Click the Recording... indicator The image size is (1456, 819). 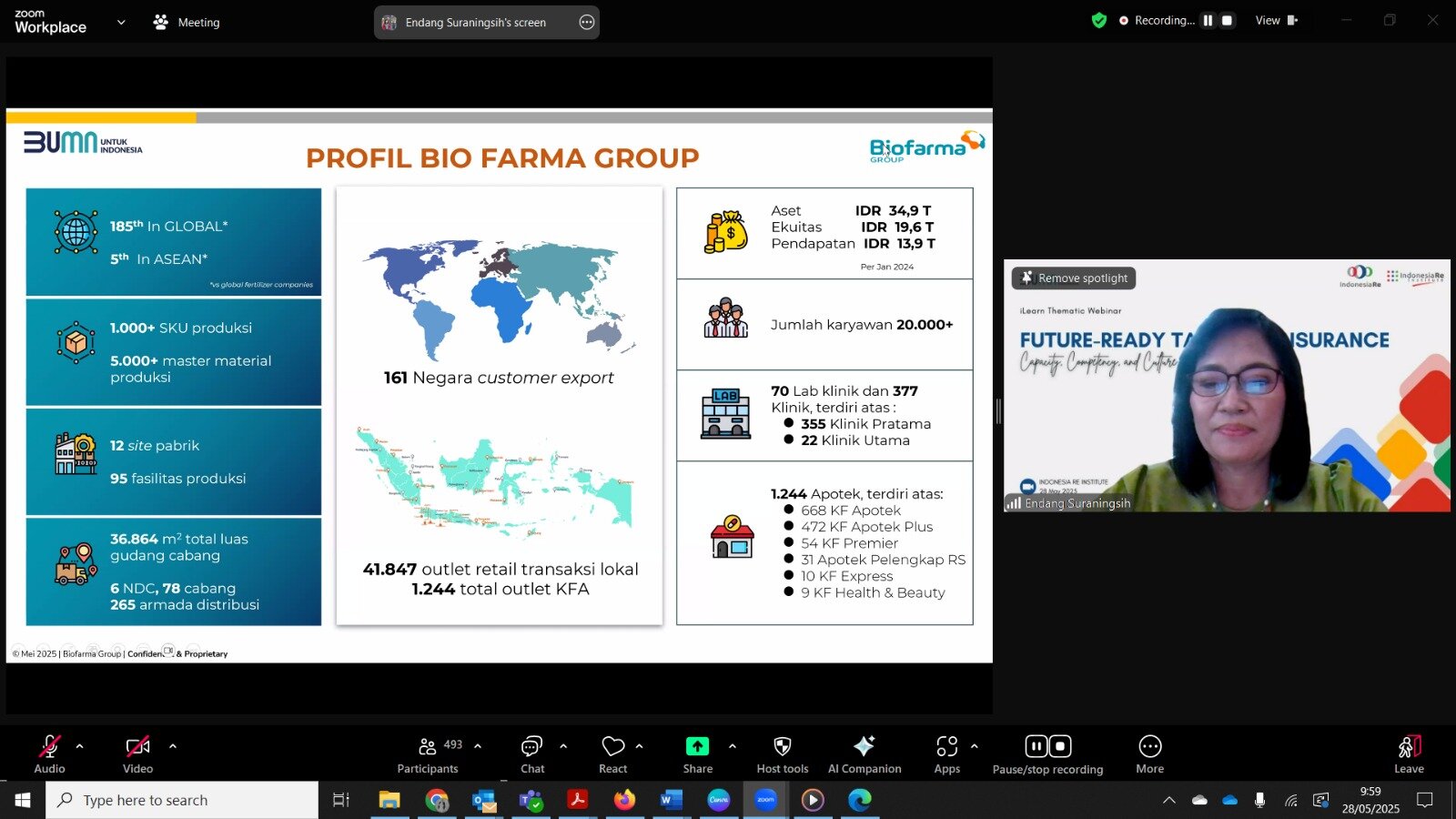click(x=1157, y=20)
